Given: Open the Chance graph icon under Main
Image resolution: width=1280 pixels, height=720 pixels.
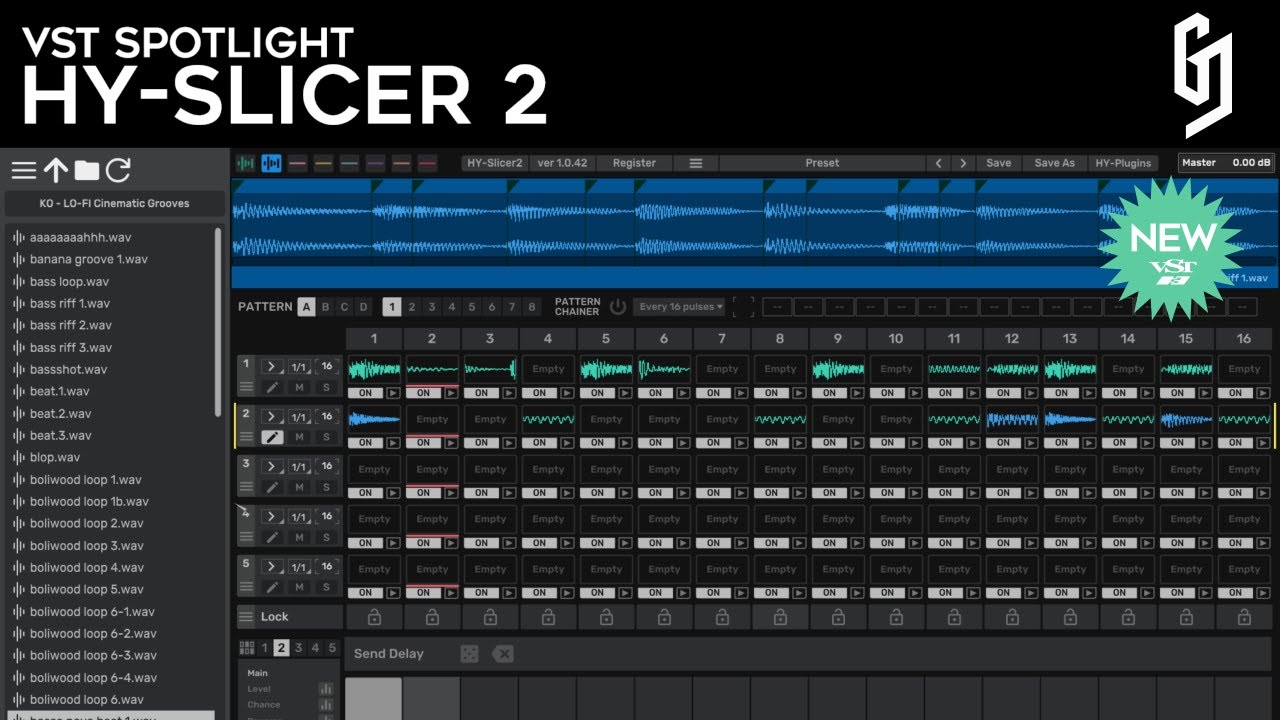Looking at the screenshot, I should (x=326, y=705).
